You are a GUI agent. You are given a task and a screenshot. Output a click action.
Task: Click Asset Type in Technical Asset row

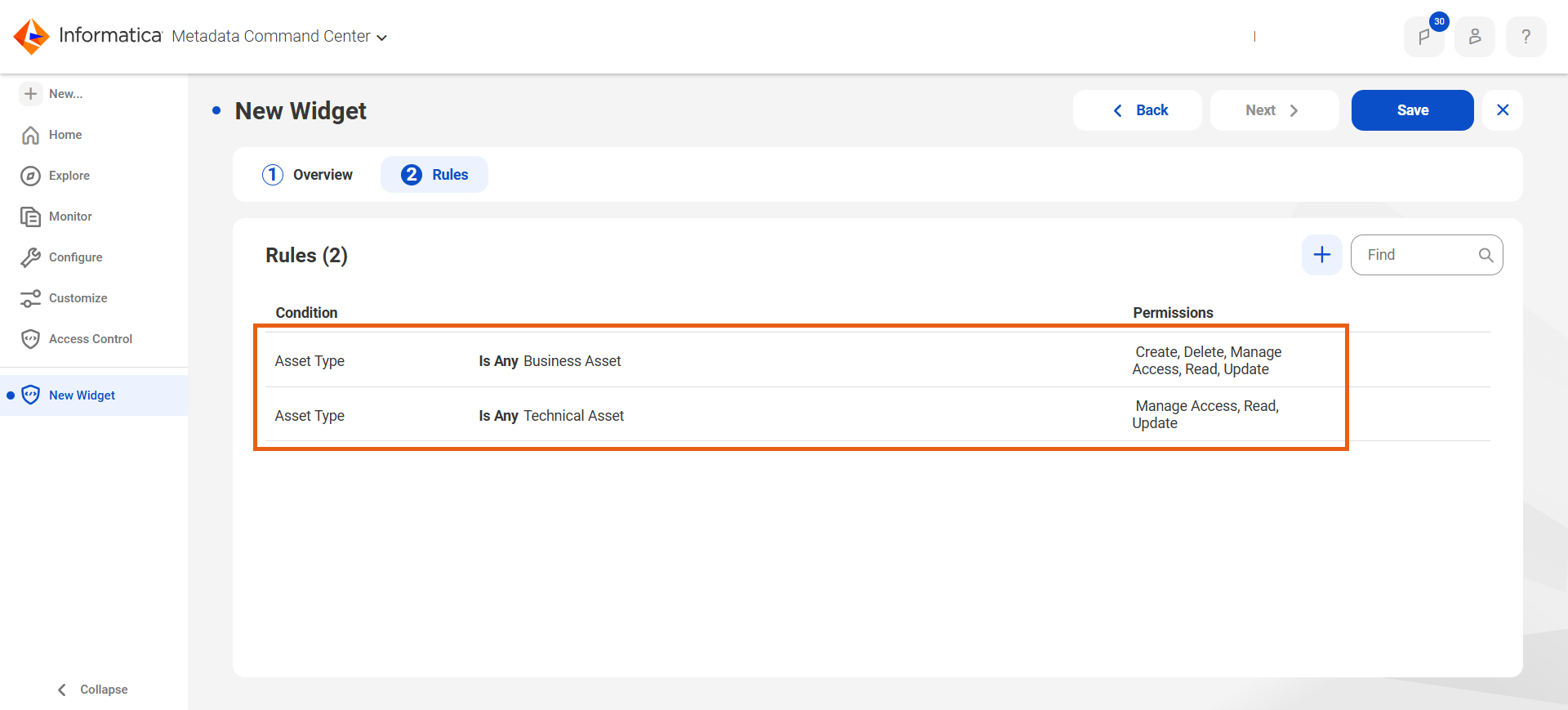point(310,416)
